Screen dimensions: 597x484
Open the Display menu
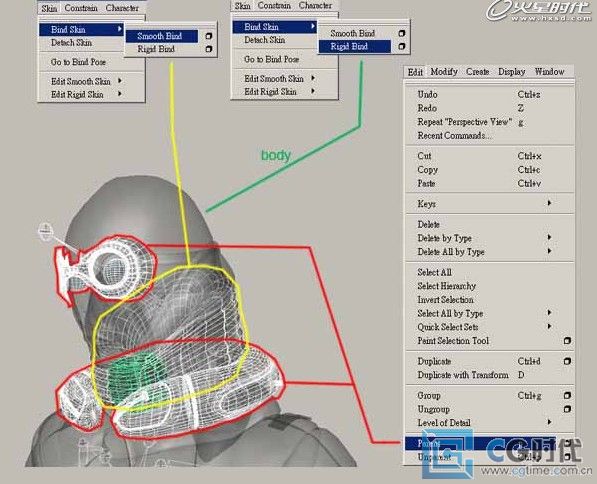point(512,72)
